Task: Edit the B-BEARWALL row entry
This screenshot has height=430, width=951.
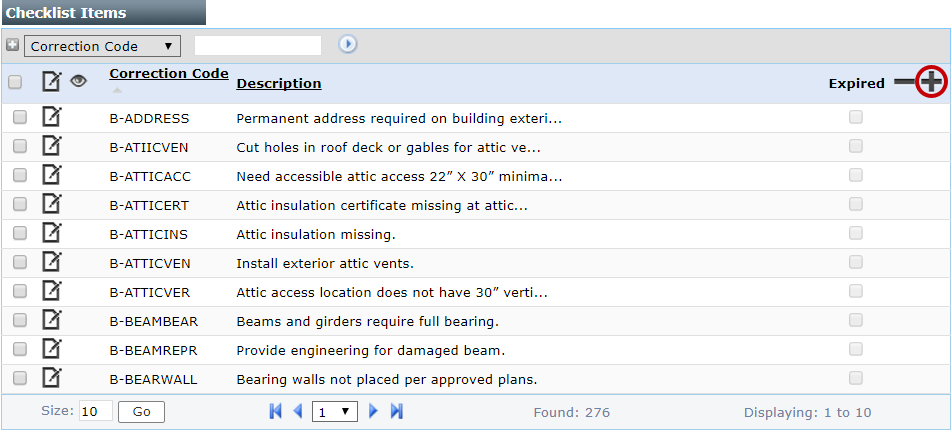Action: (51, 379)
